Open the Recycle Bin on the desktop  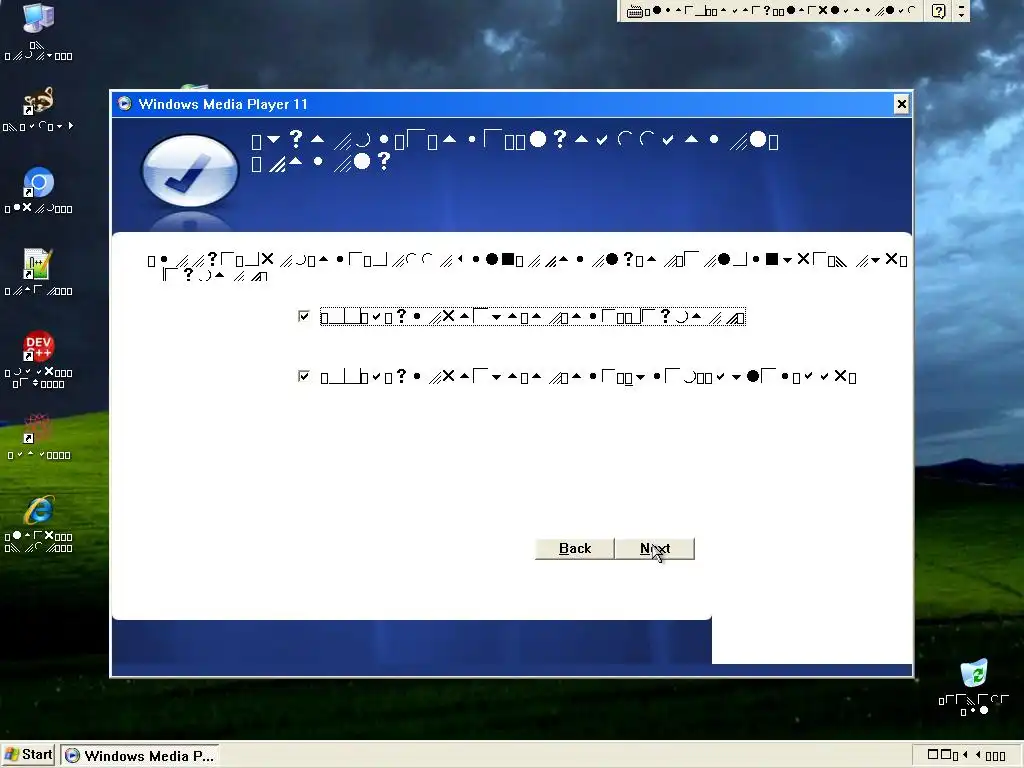973,673
